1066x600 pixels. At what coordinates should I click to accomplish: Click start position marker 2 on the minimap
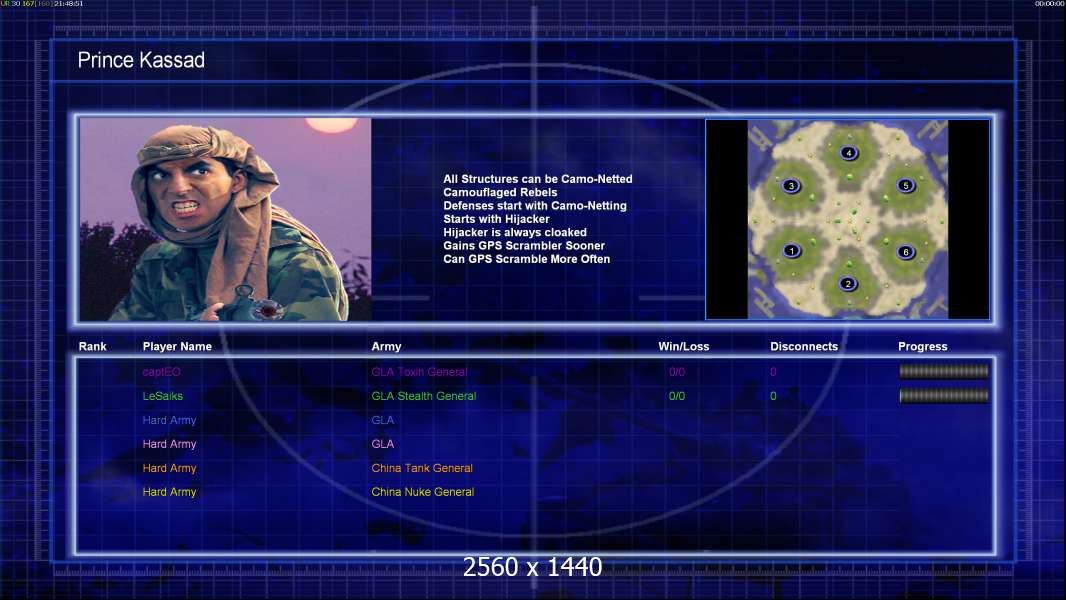pos(848,283)
